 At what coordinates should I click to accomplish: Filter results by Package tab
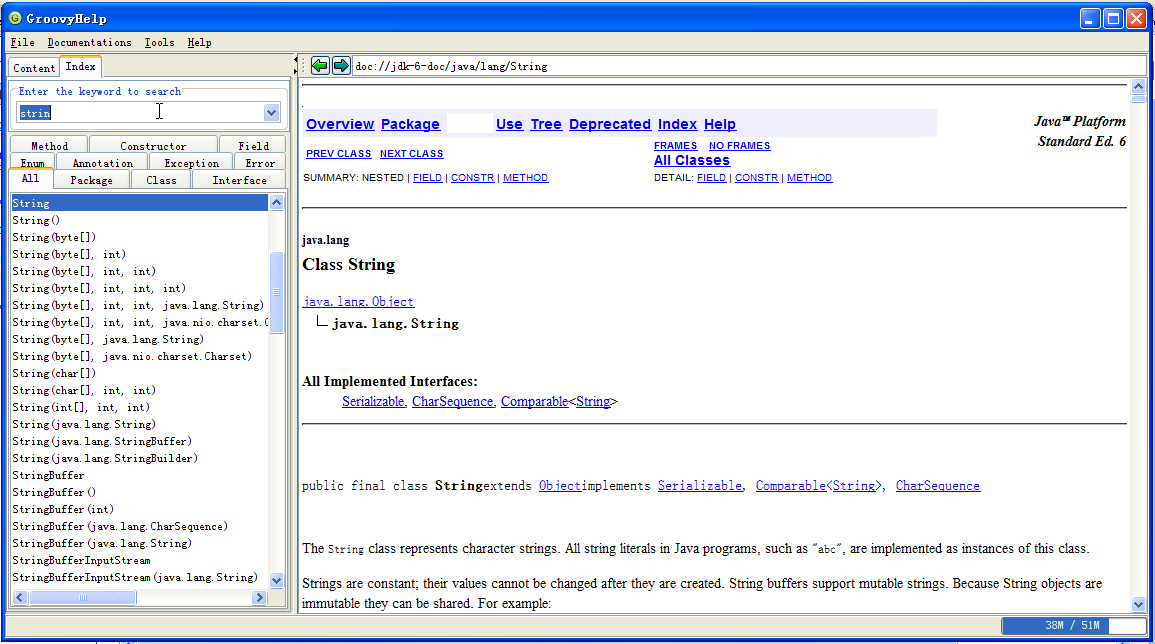91,180
